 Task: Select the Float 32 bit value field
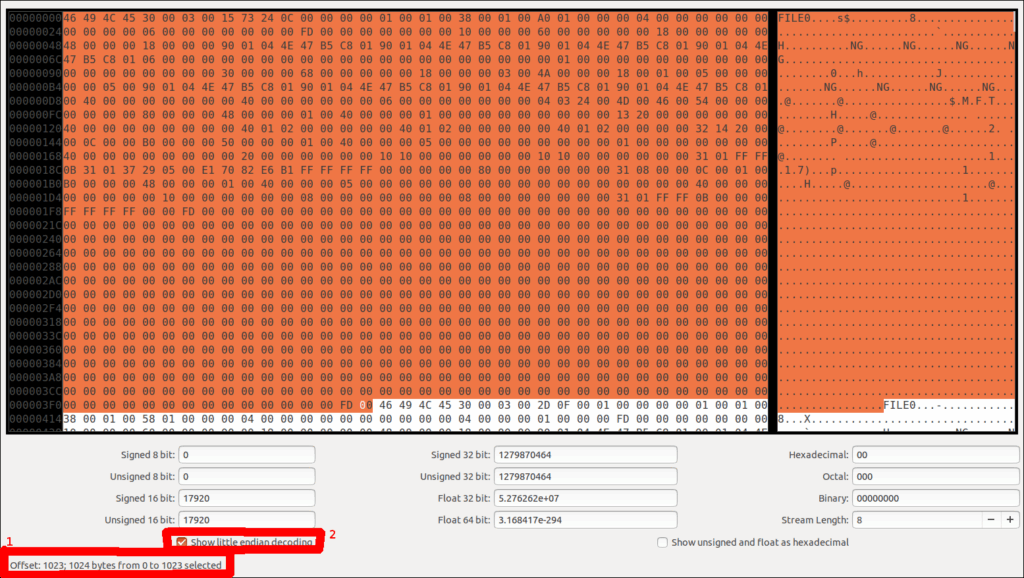(585, 498)
